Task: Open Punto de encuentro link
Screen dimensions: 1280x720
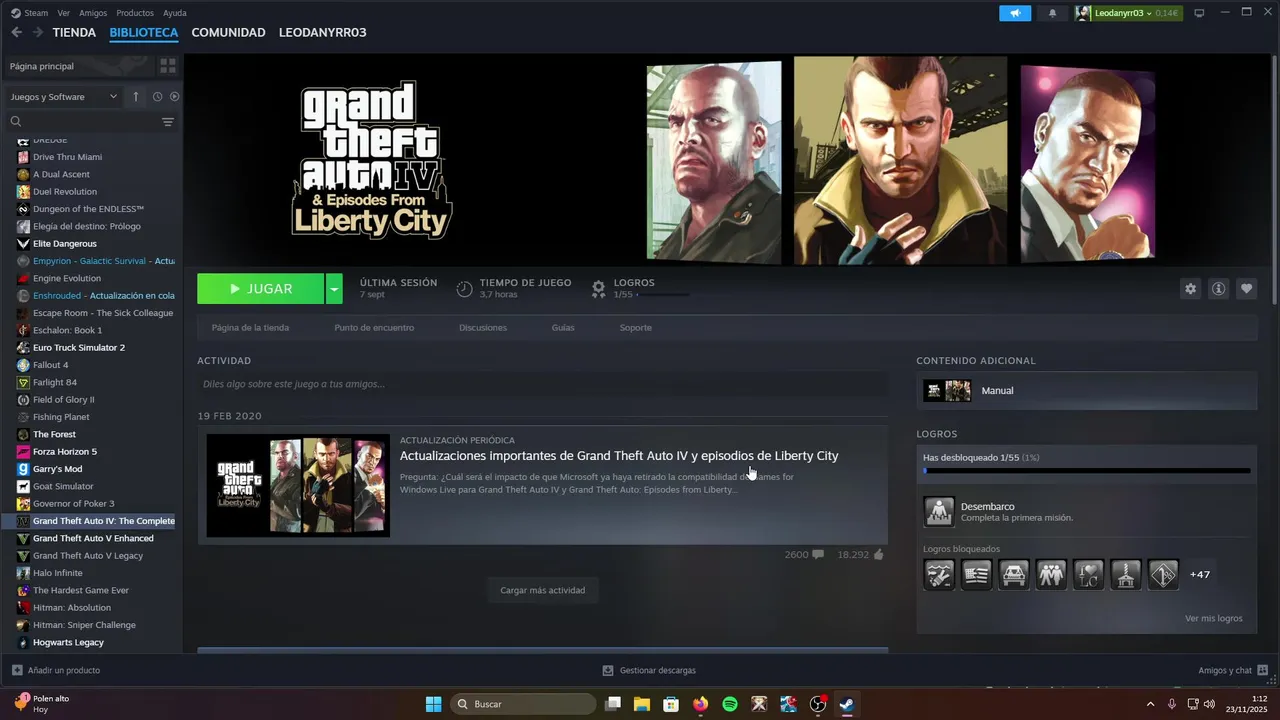Action: 374,328
